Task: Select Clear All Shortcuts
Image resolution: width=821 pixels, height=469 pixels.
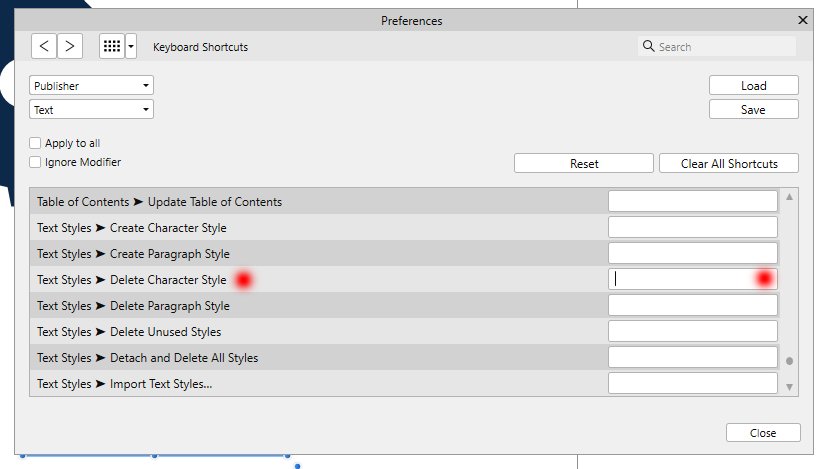Action: click(x=729, y=163)
